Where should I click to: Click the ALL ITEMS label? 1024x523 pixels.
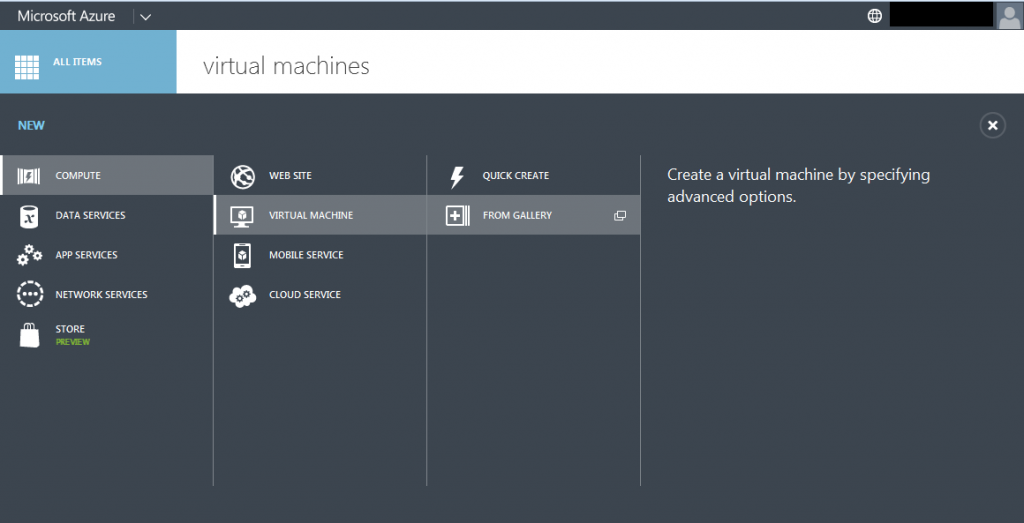[77, 62]
